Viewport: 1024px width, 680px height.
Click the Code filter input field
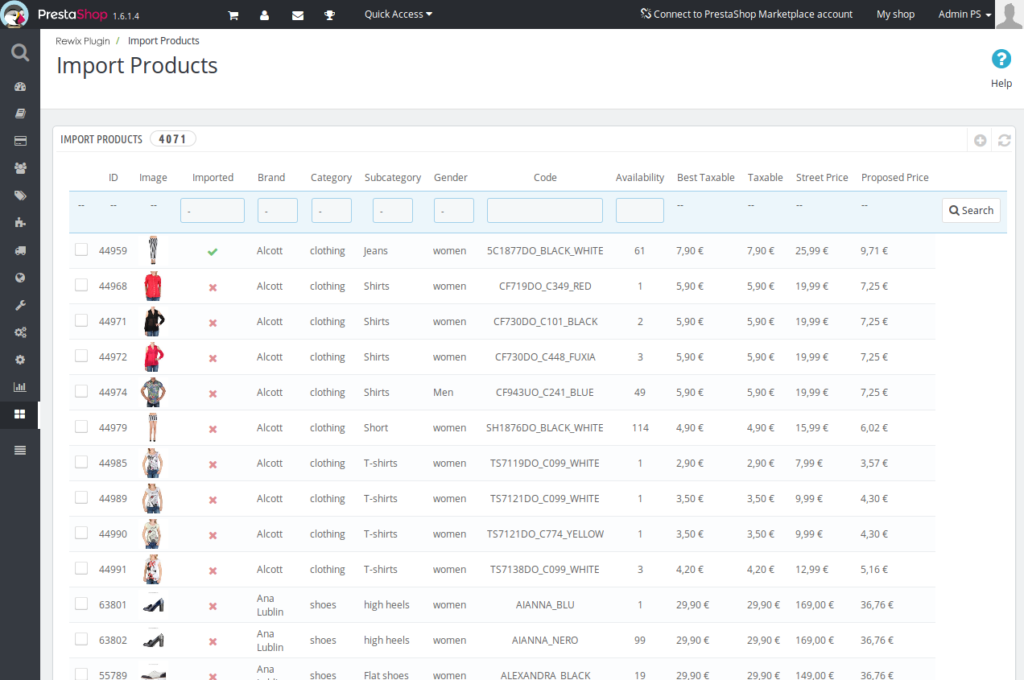pyautogui.click(x=545, y=210)
